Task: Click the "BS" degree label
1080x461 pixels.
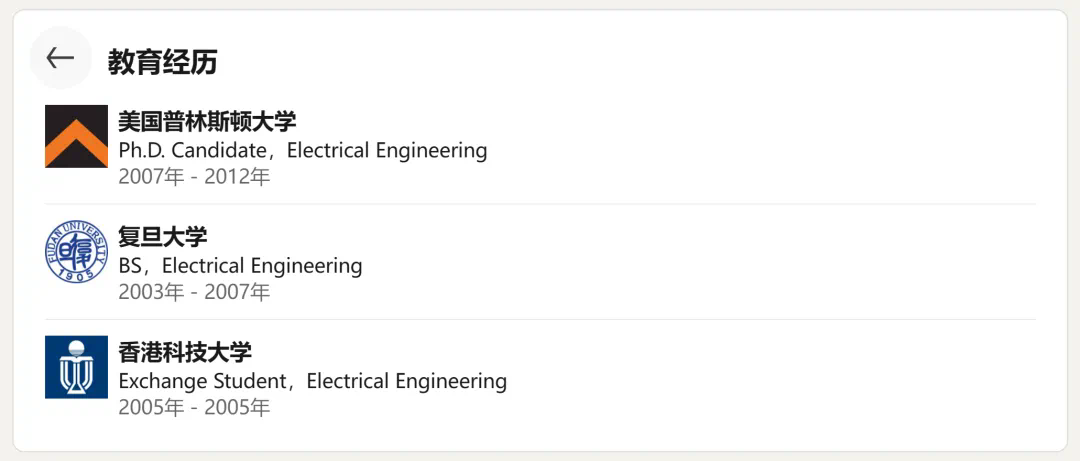Action: click(130, 266)
